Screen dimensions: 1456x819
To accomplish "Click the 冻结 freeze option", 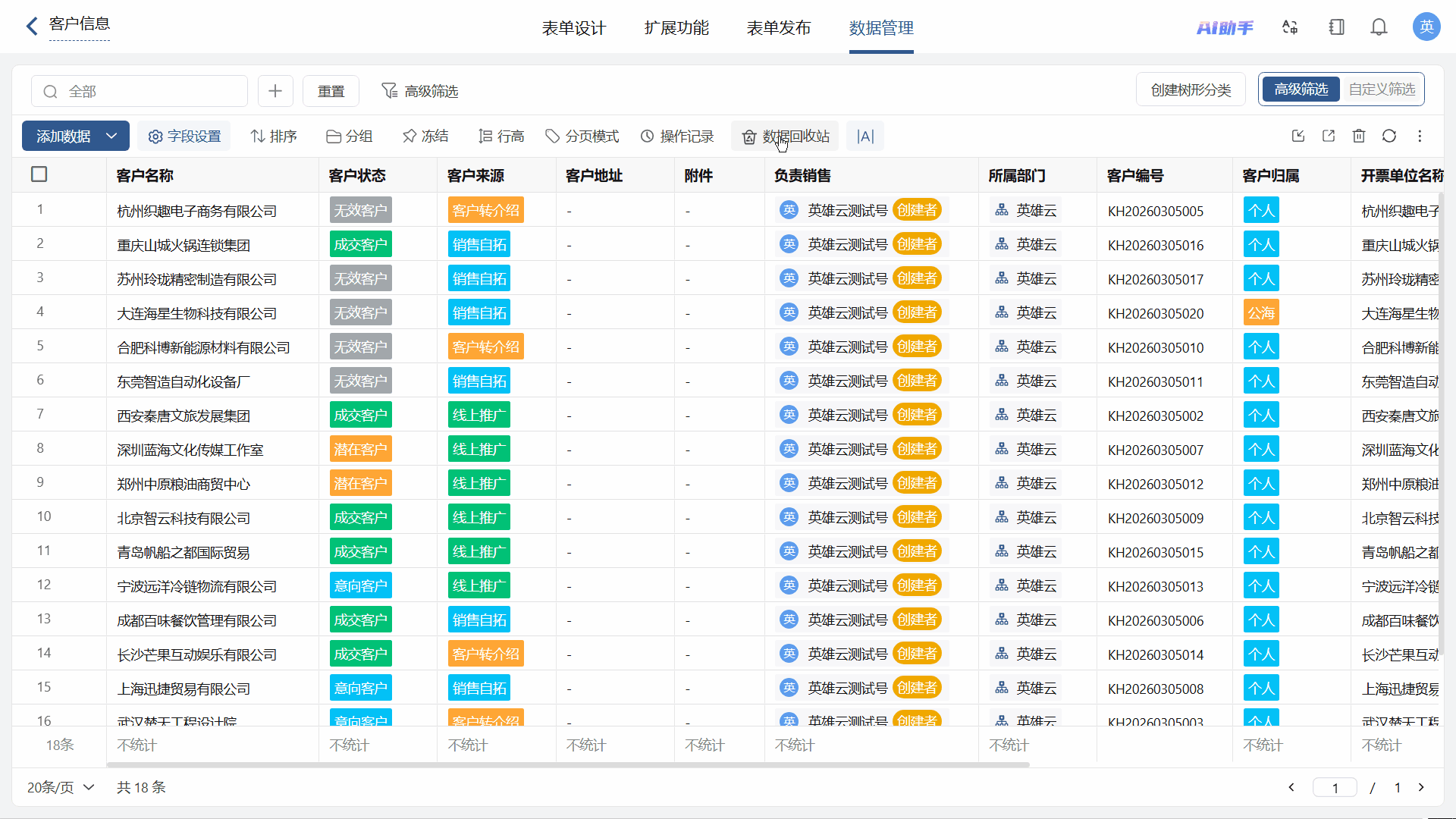I will [425, 136].
